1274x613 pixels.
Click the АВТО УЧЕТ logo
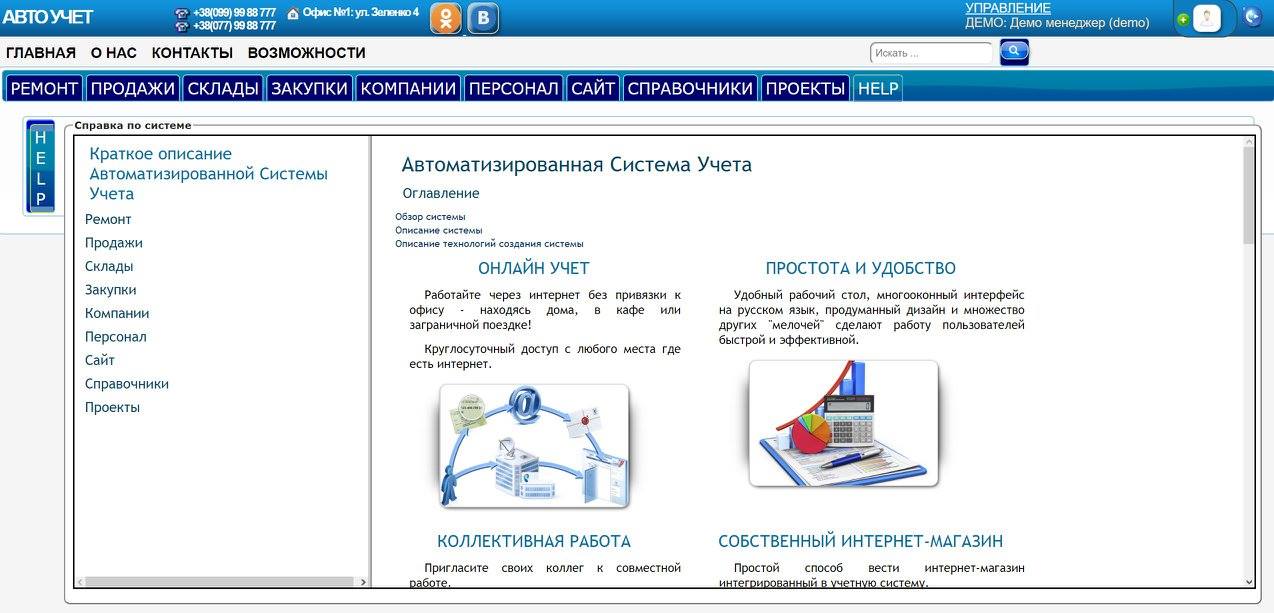pyautogui.click(x=47, y=17)
